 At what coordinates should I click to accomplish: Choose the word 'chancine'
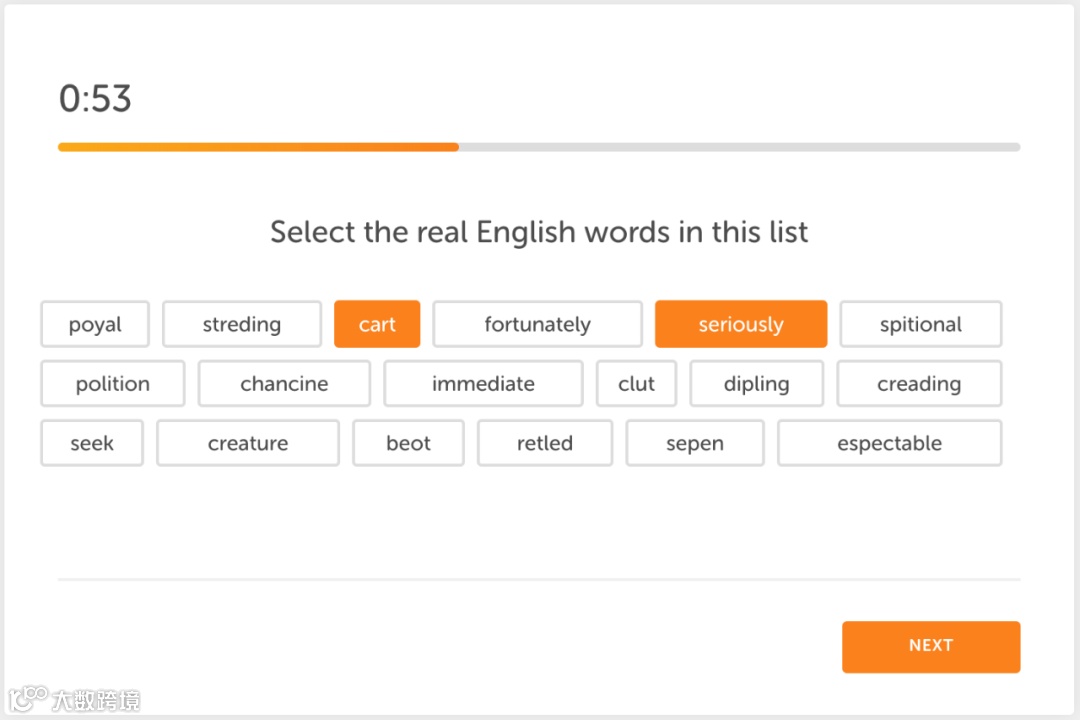[x=284, y=384]
